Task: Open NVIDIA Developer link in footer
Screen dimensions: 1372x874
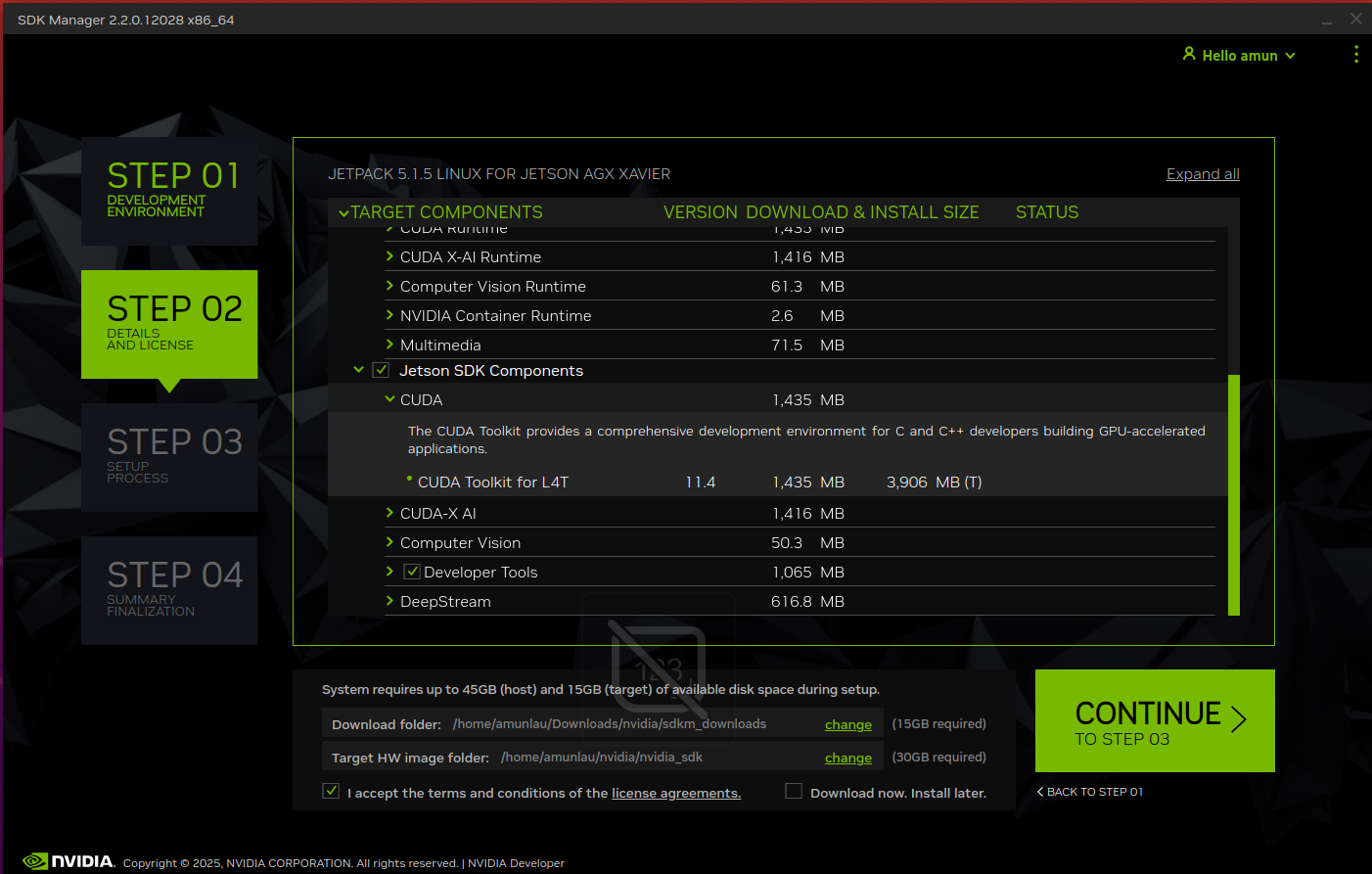Action: pos(516,863)
